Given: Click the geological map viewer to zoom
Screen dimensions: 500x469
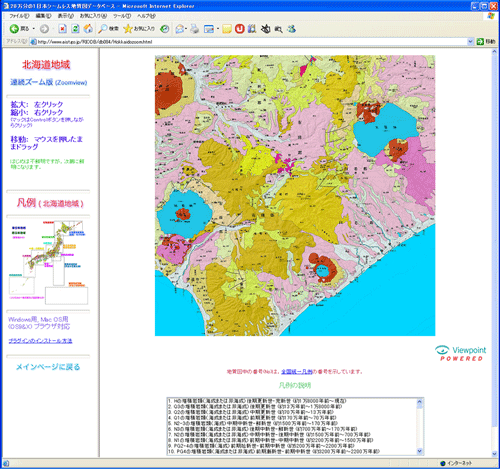Looking at the screenshot, I should pos(295,195).
